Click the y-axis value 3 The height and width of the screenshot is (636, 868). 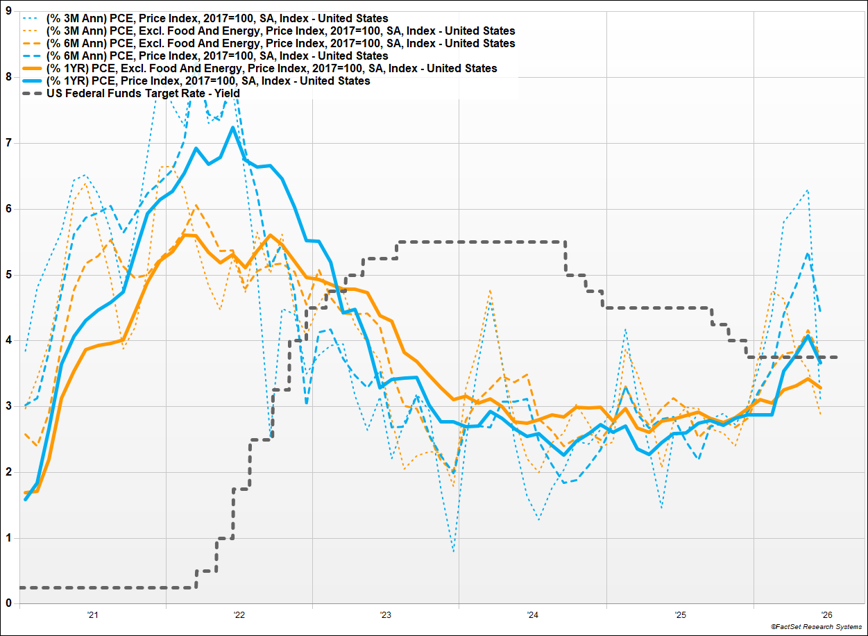click(x=8, y=406)
